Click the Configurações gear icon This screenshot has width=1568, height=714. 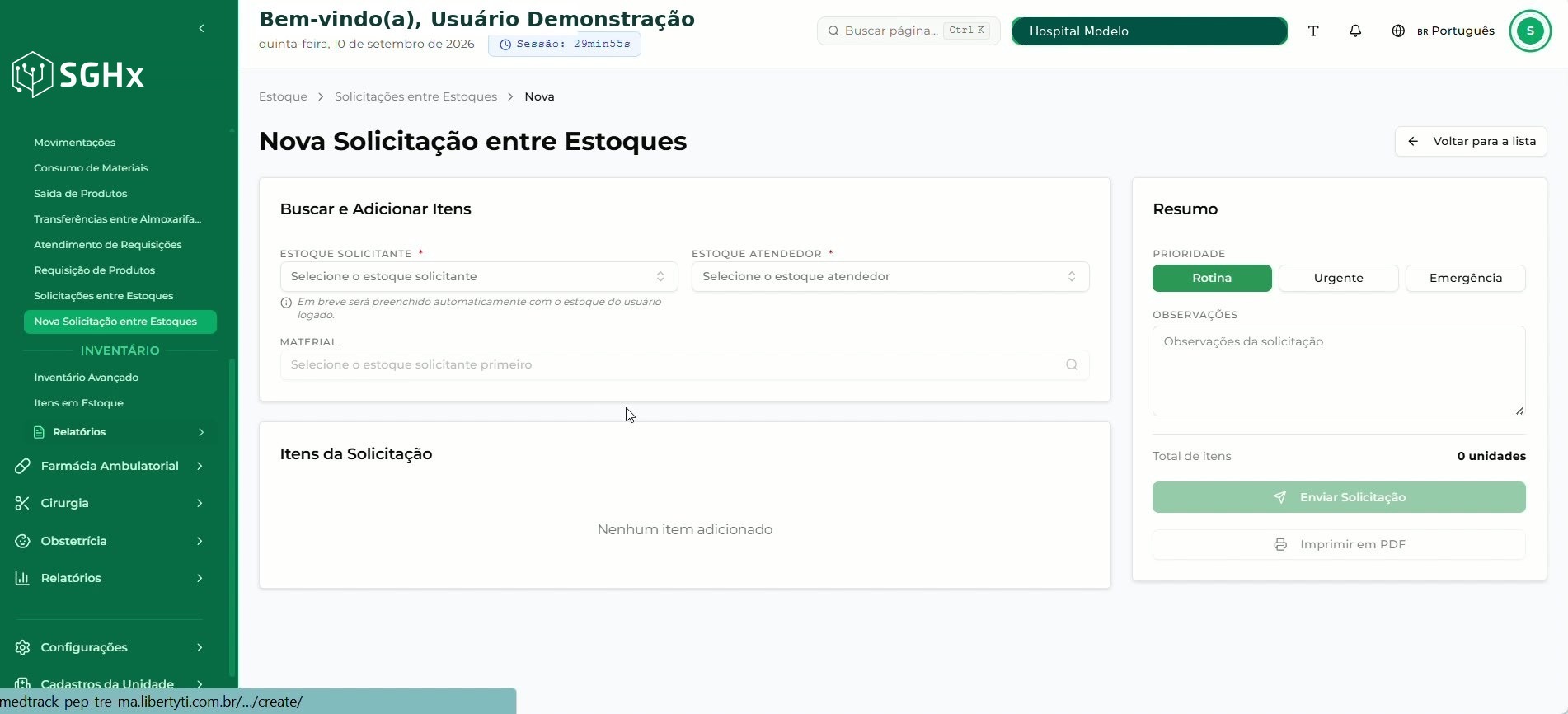pos(22,647)
